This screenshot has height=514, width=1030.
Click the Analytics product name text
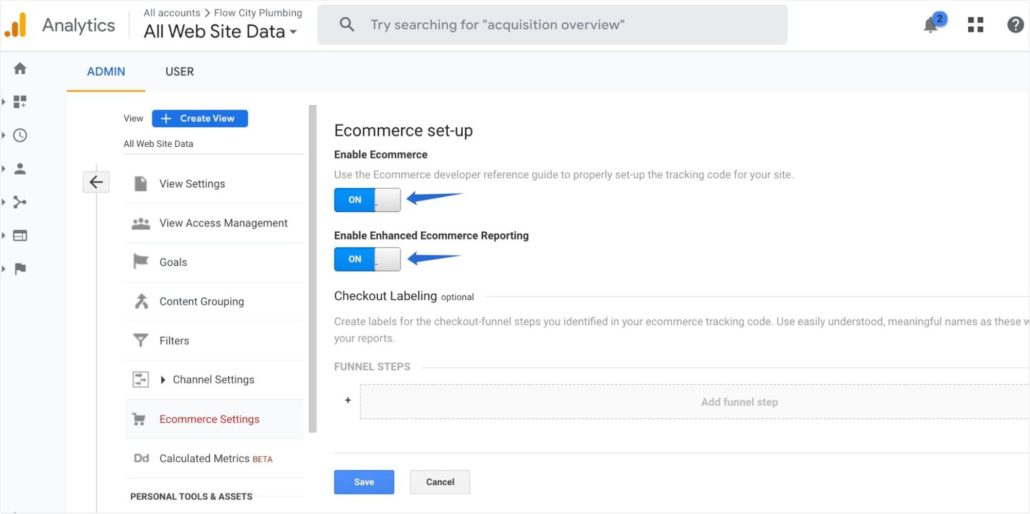78,26
